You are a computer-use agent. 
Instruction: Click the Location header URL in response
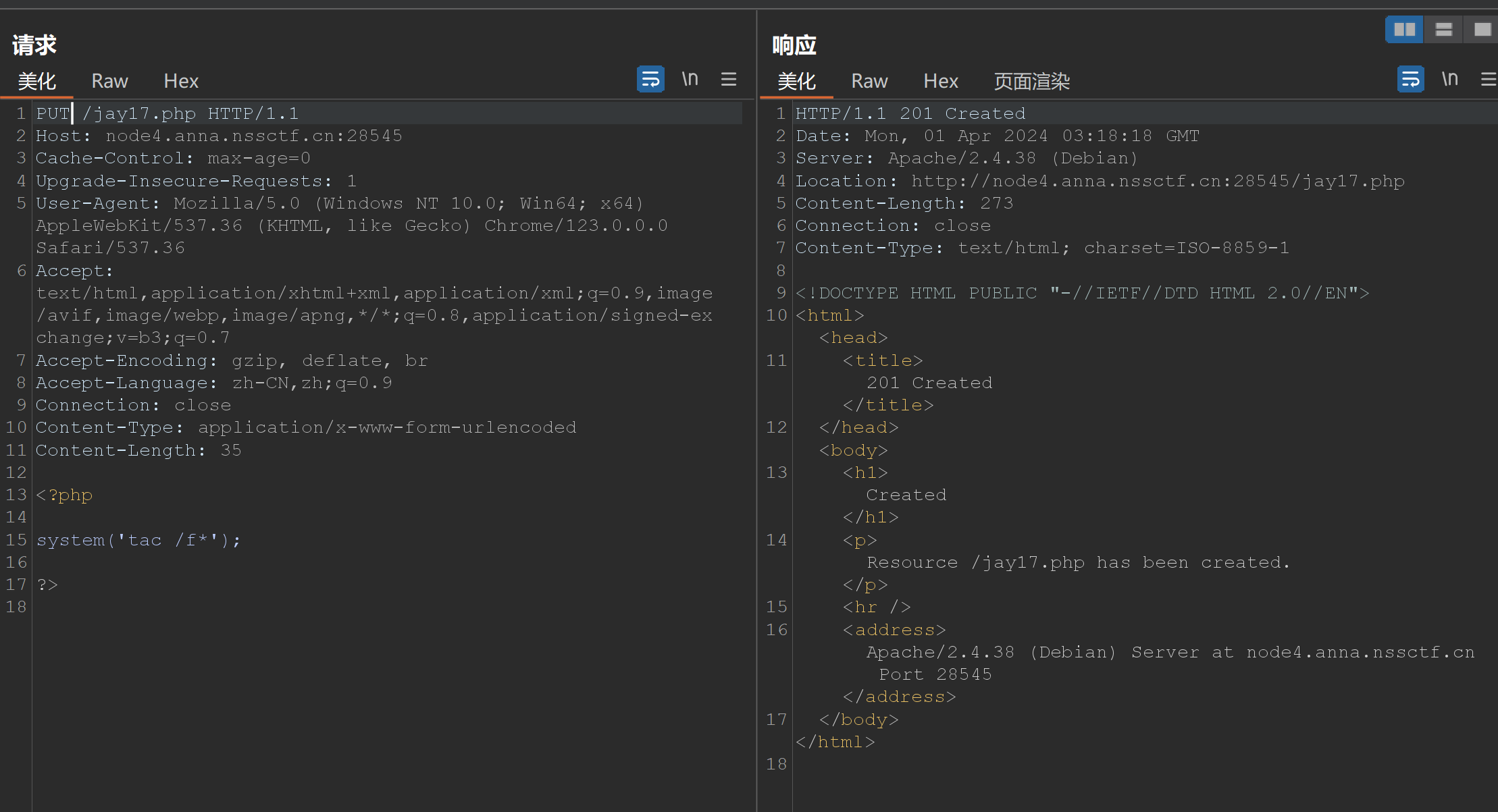1158,181
